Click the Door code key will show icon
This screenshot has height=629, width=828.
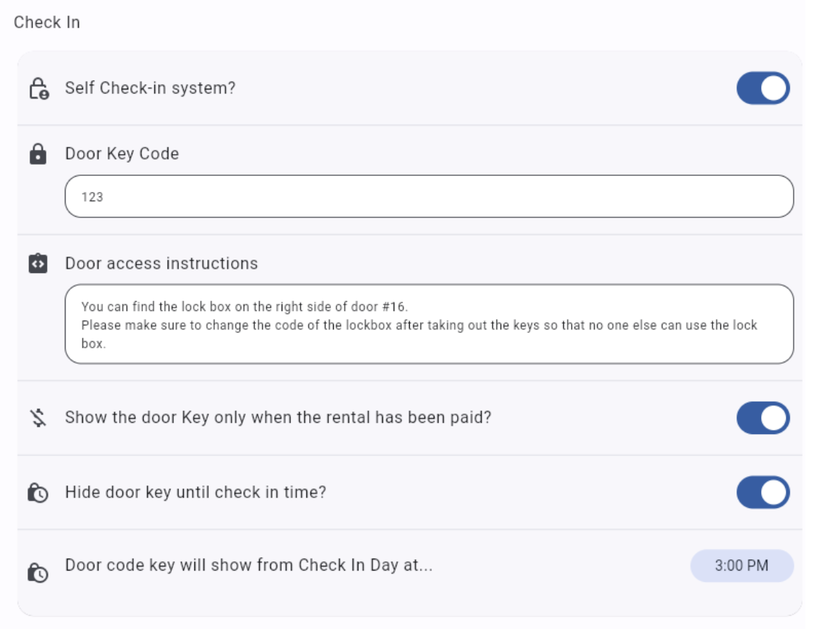click(x=38, y=572)
